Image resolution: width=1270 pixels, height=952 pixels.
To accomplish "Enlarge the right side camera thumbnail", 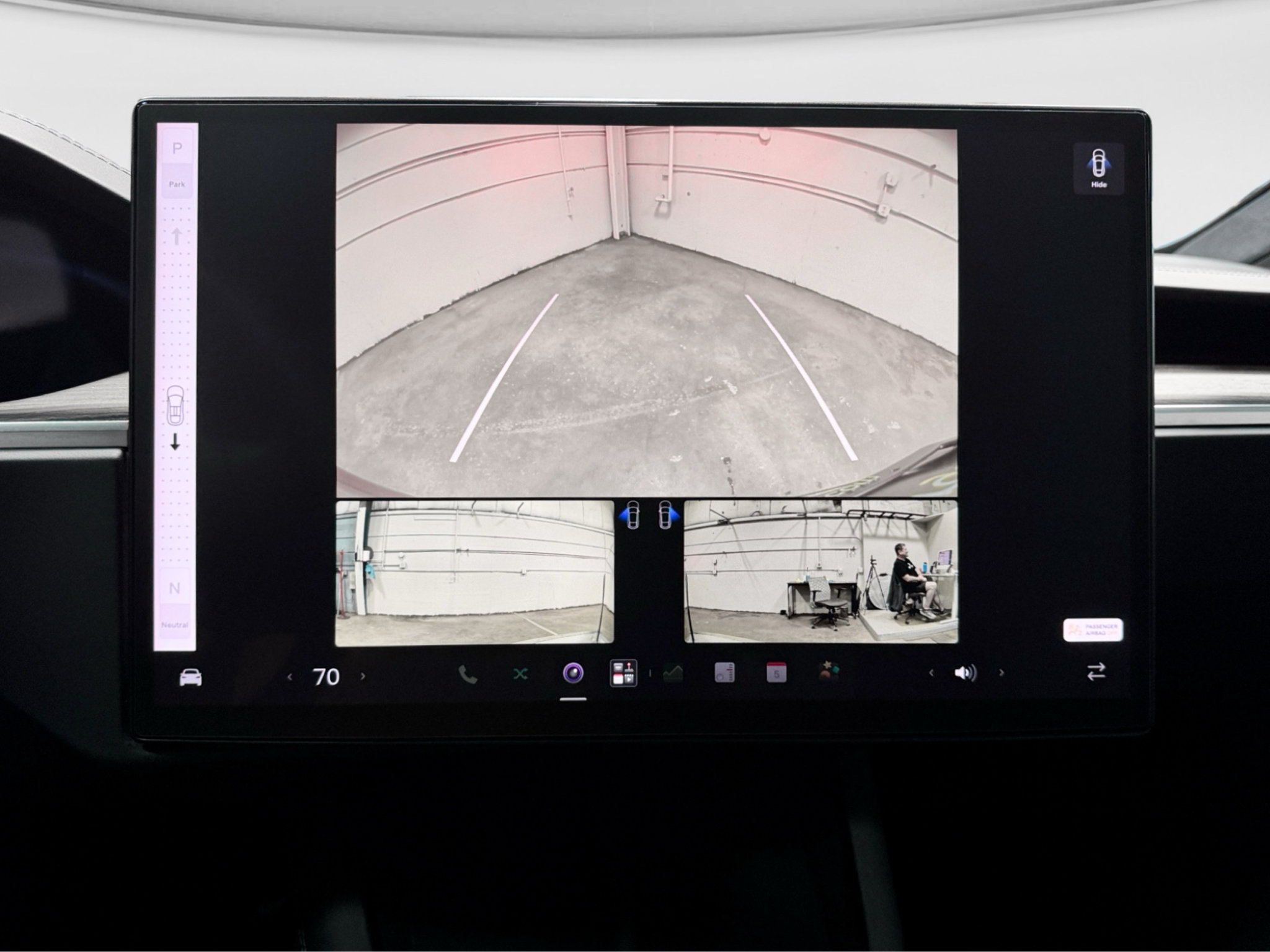I will (x=821, y=571).
